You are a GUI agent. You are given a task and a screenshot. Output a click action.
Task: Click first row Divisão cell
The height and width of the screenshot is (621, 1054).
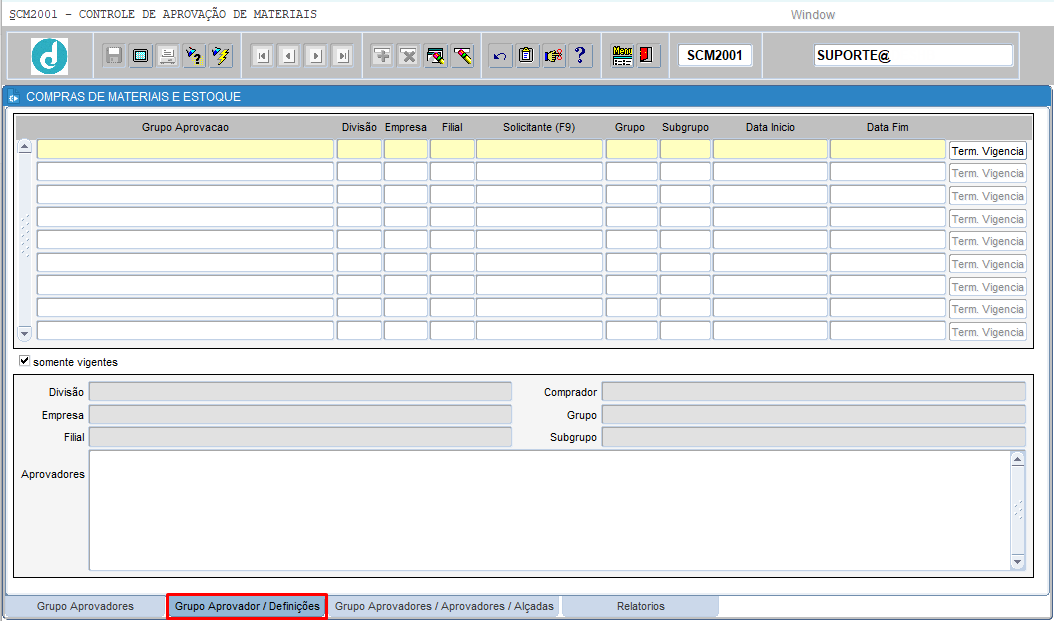[x=359, y=149]
